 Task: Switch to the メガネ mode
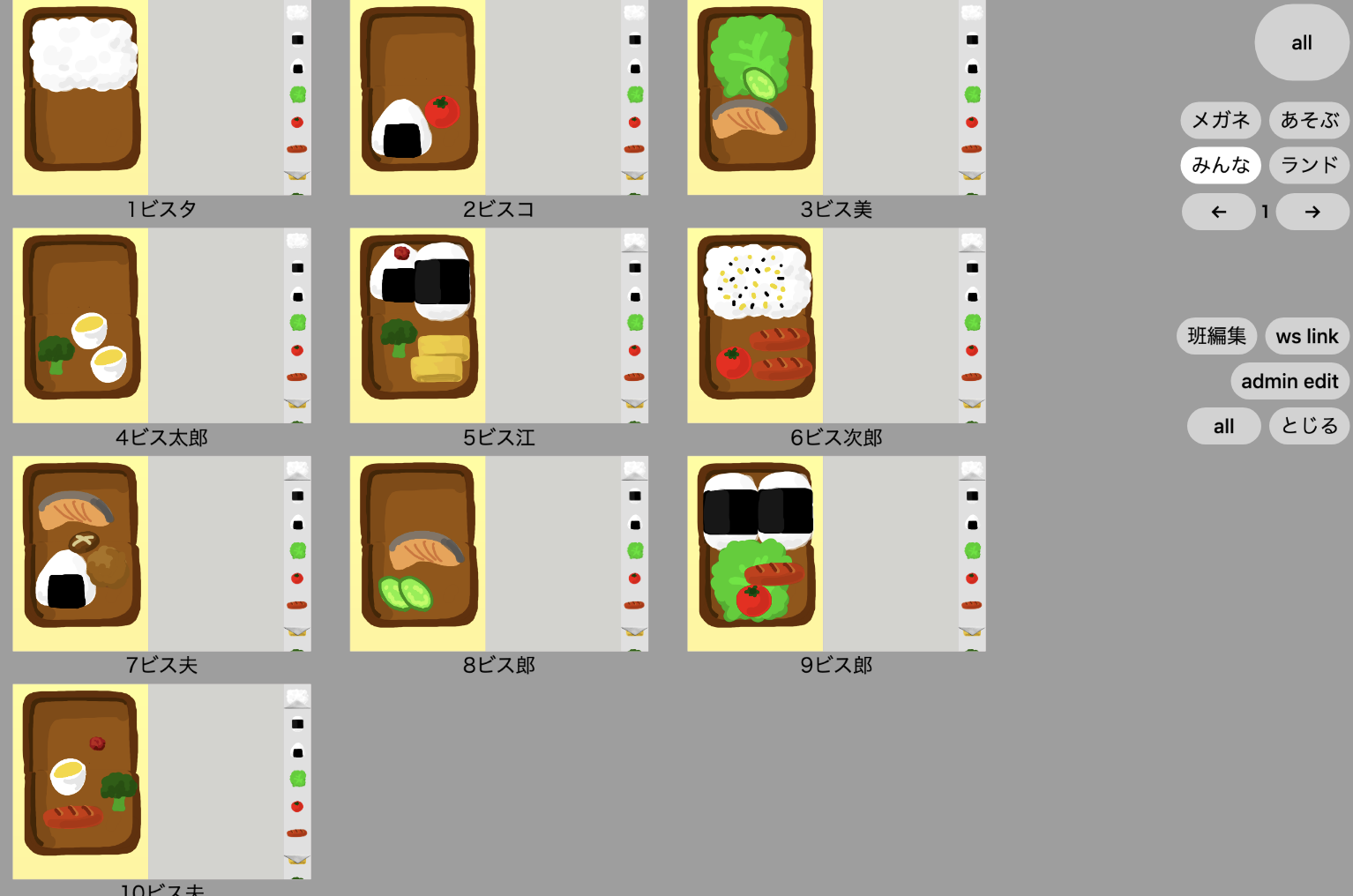click(1221, 120)
